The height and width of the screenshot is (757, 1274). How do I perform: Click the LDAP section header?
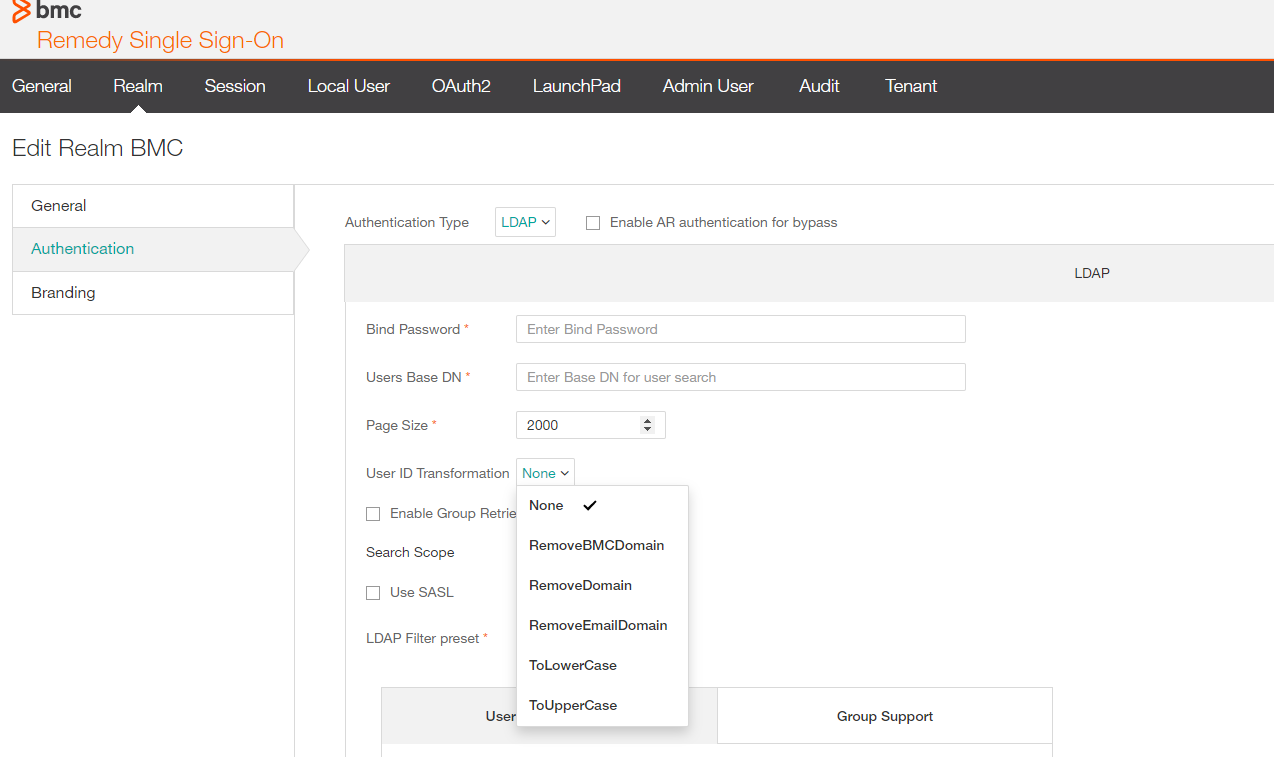[x=1092, y=273]
